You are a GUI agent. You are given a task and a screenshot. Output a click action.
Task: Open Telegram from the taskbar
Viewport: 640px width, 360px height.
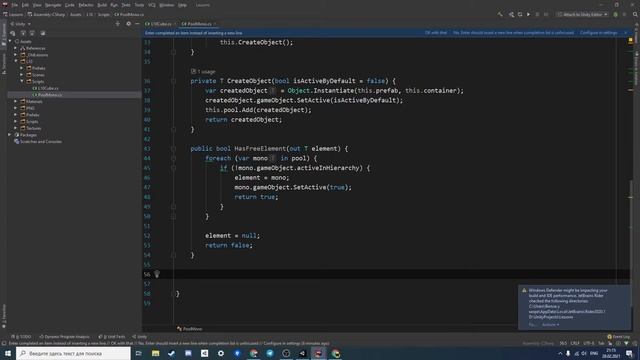(x=270, y=353)
